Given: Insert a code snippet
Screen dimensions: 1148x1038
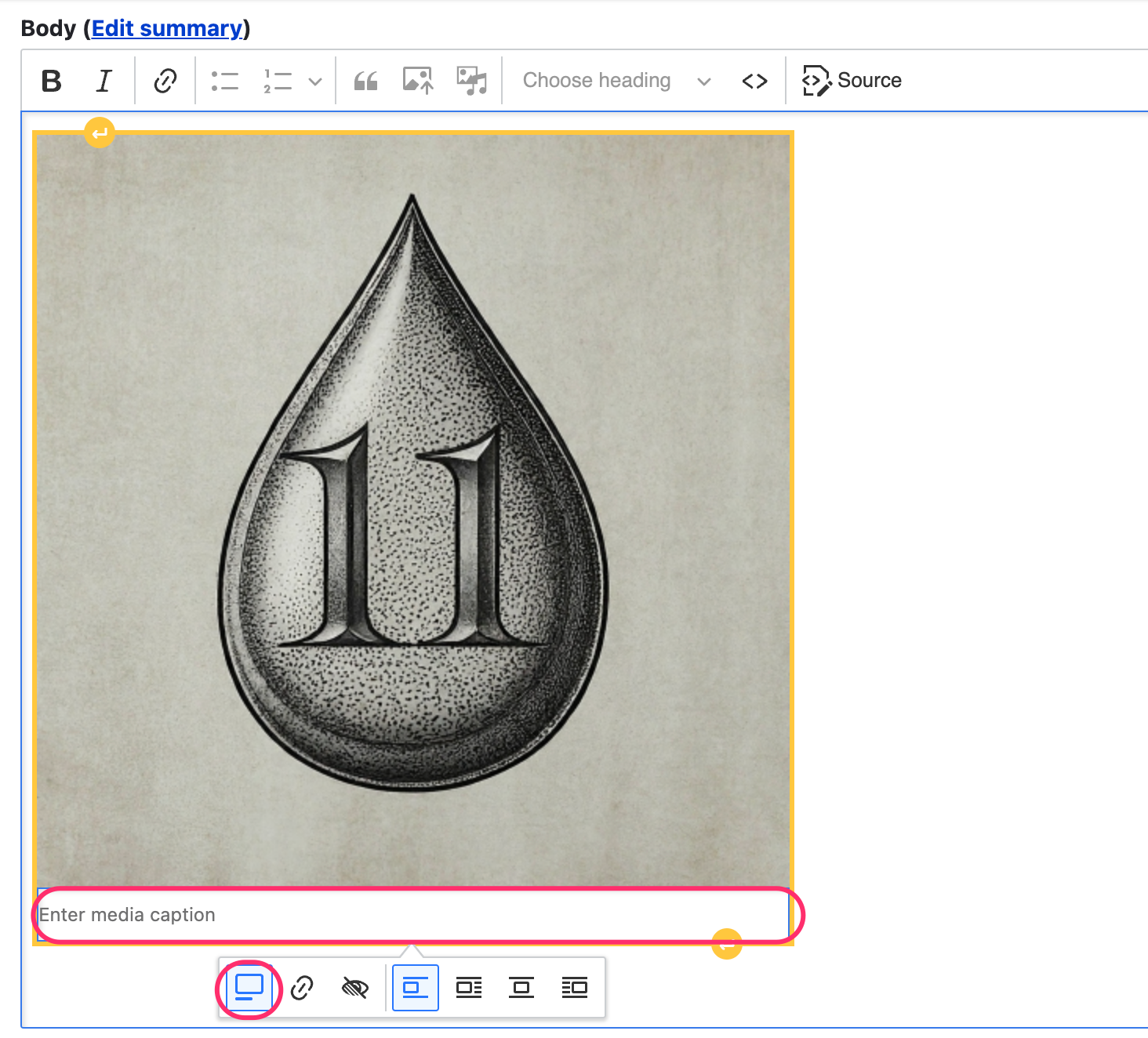Looking at the screenshot, I should point(754,79).
